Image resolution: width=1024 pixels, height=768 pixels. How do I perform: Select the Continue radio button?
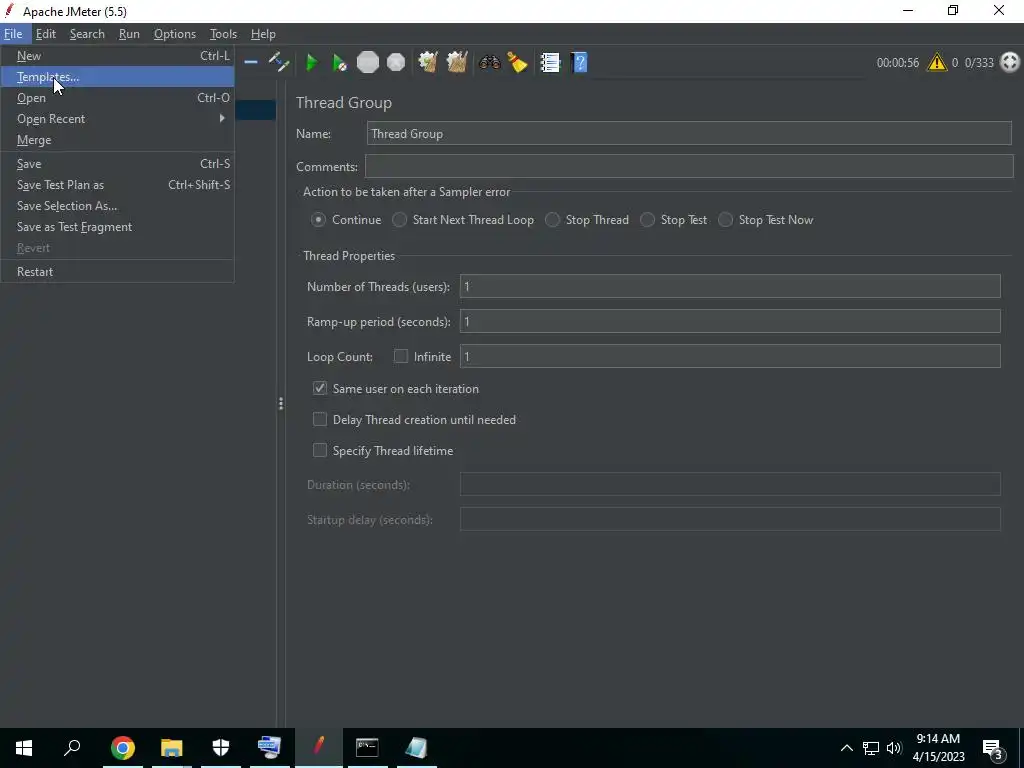[318, 220]
